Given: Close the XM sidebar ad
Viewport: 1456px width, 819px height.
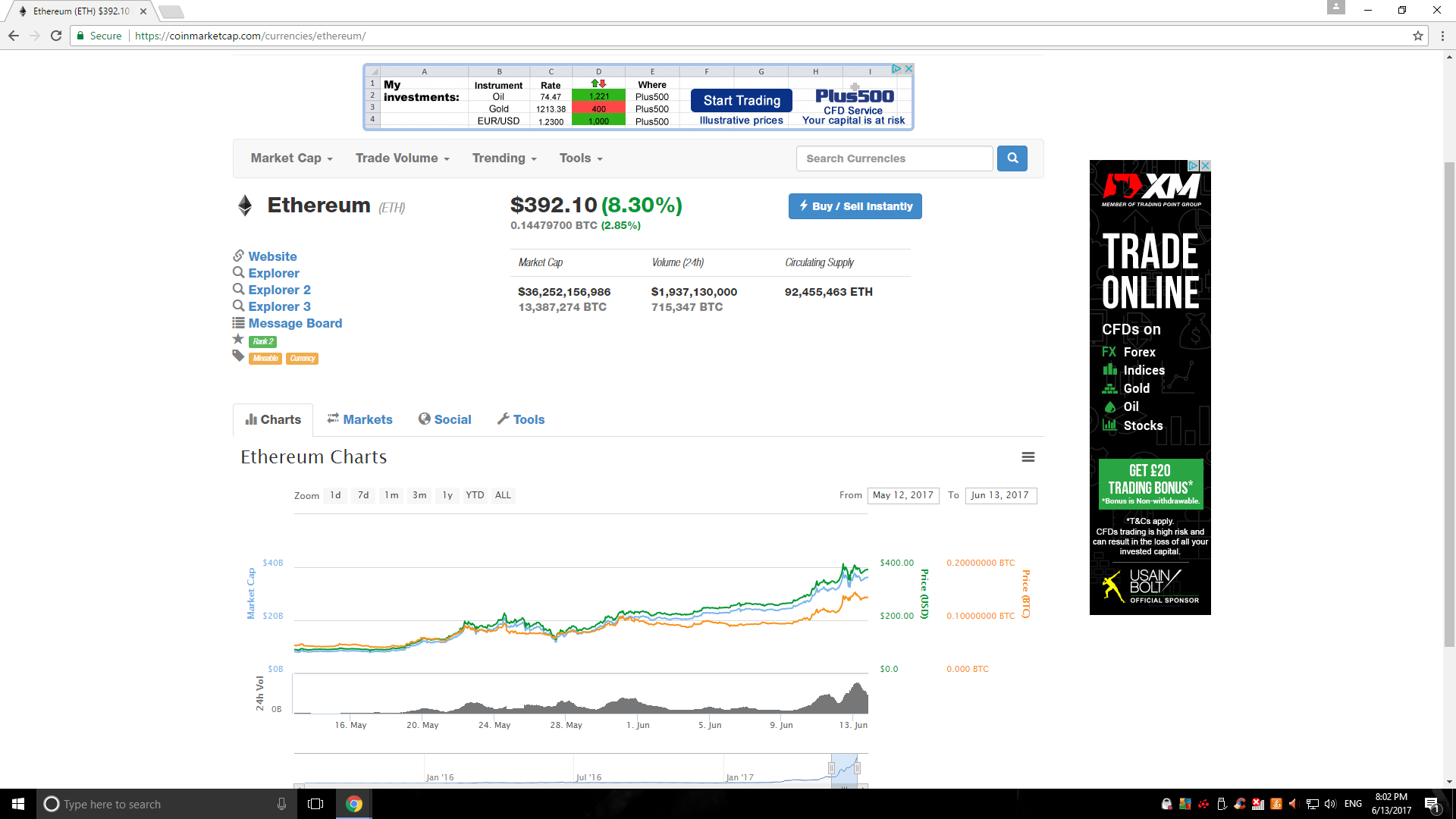Looking at the screenshot, I should tap(1206, 165).
